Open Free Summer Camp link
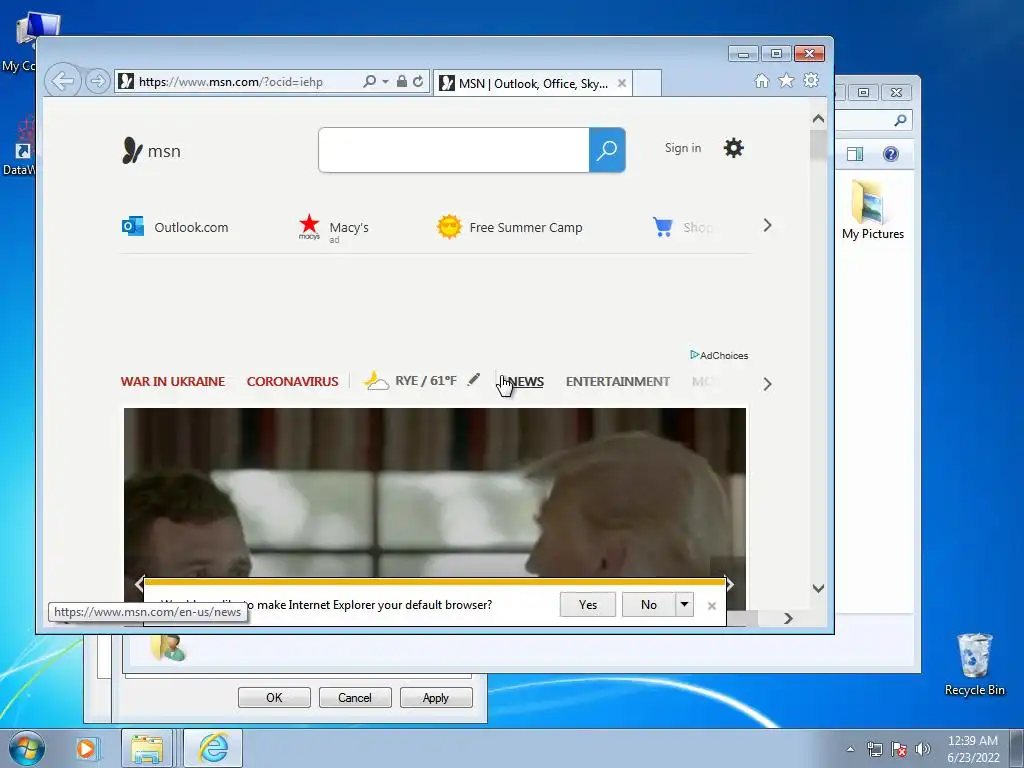 click(x=509, y=227)
